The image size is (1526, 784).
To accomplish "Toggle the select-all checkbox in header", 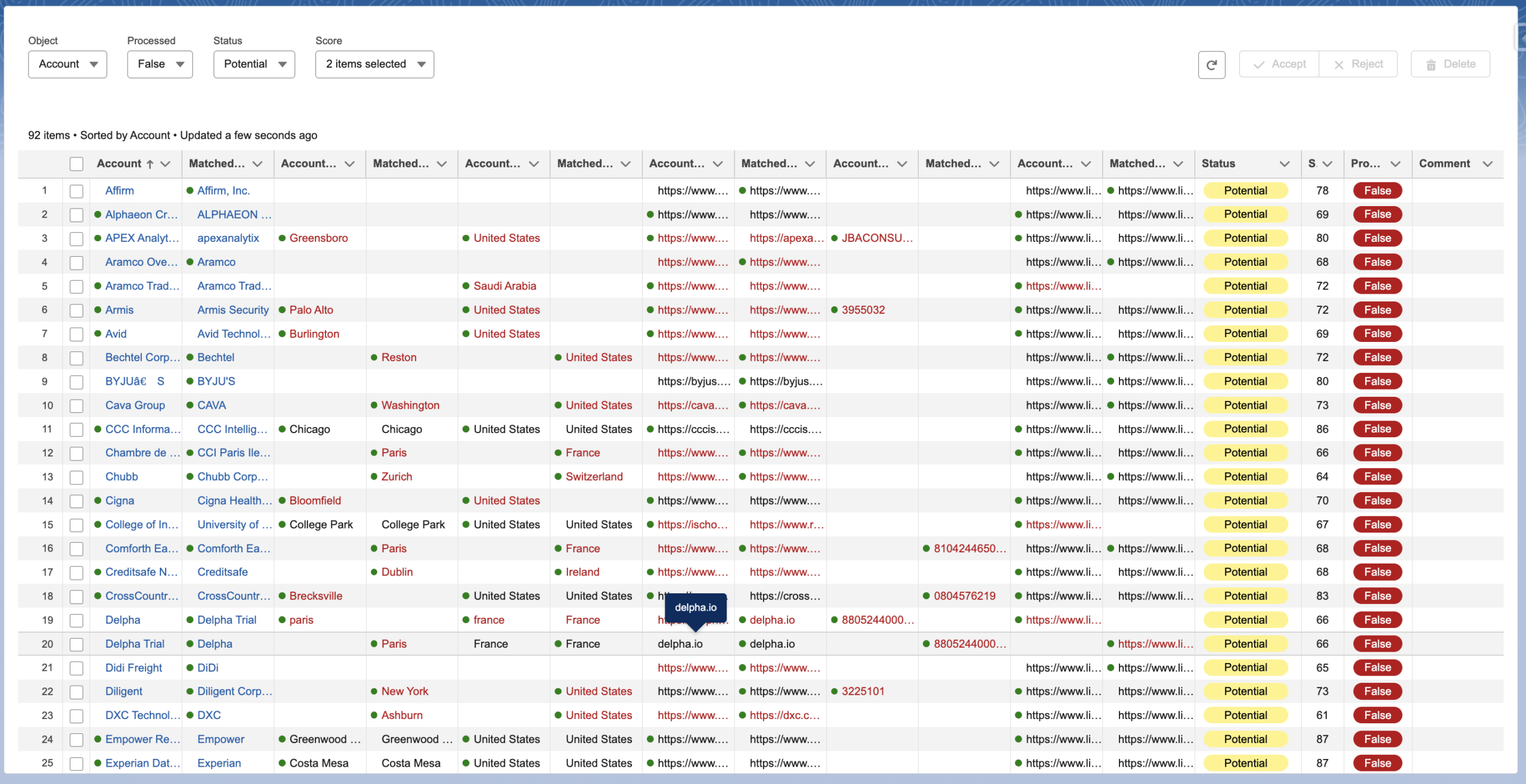I will click(x=76, y=162).
